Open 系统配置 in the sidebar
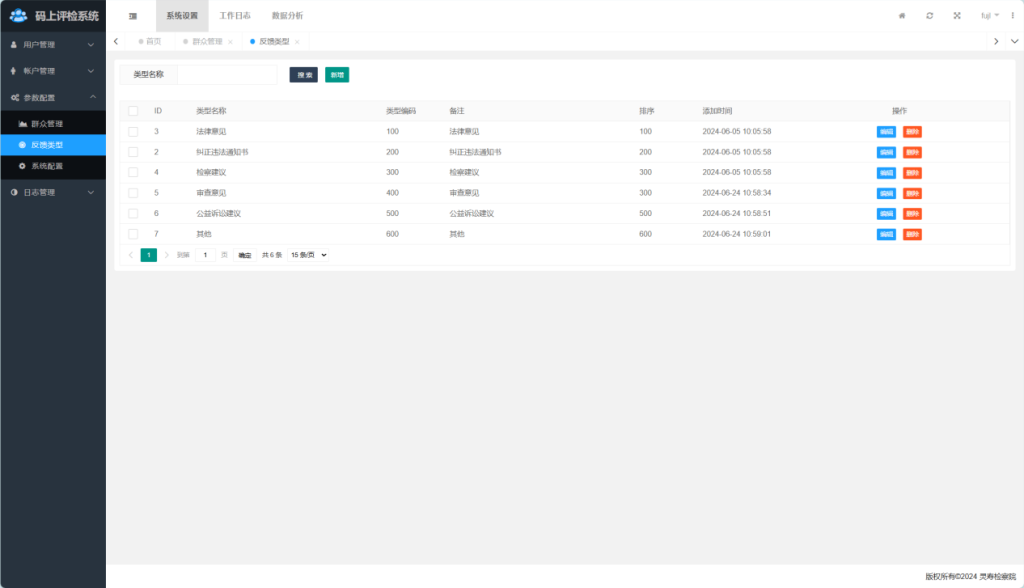Image resolution: width=1024 pixels, height=588 pixels. (47, 166)
